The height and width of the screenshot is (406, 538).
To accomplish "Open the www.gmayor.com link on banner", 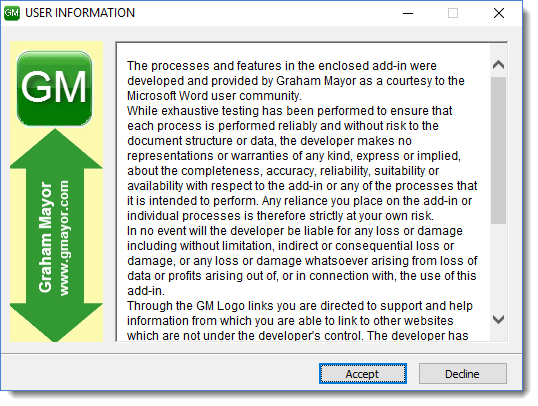I will tap(64, 238).
